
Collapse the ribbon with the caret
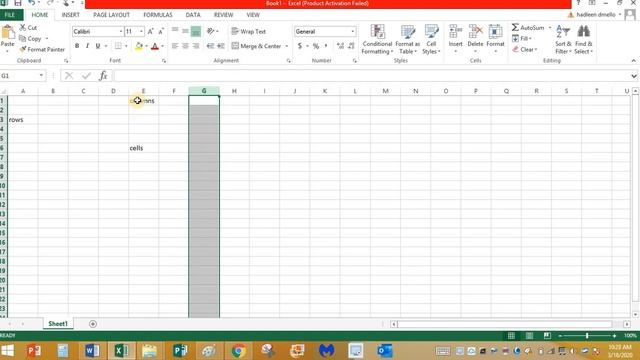tap(633, 61)
